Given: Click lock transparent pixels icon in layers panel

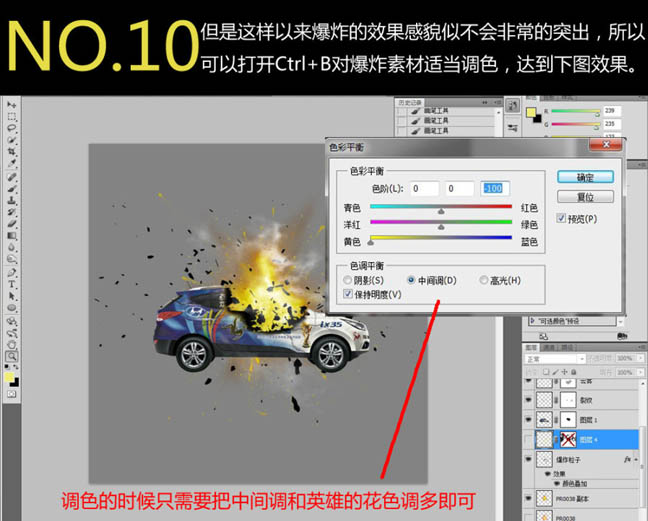Looking at the screenshot, I should click(546, 372).
